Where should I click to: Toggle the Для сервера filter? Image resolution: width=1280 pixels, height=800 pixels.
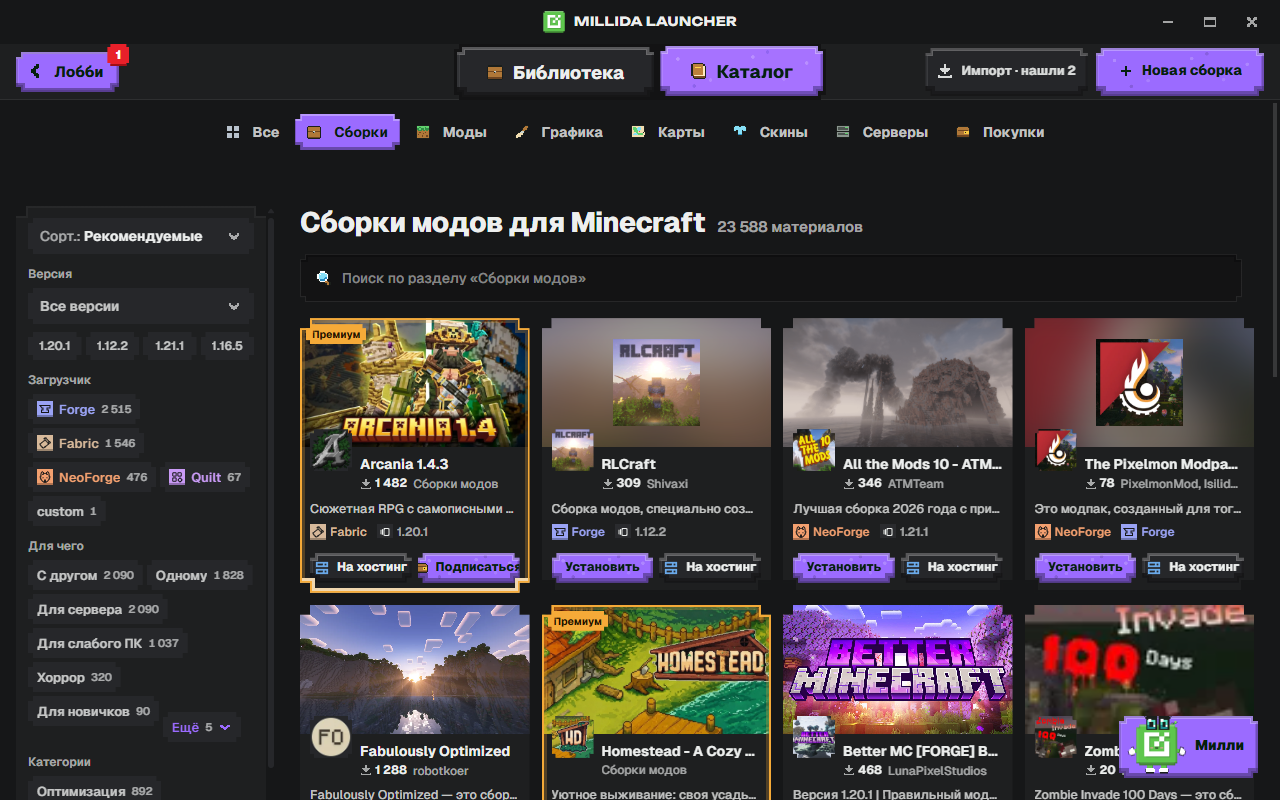(98, 609)
